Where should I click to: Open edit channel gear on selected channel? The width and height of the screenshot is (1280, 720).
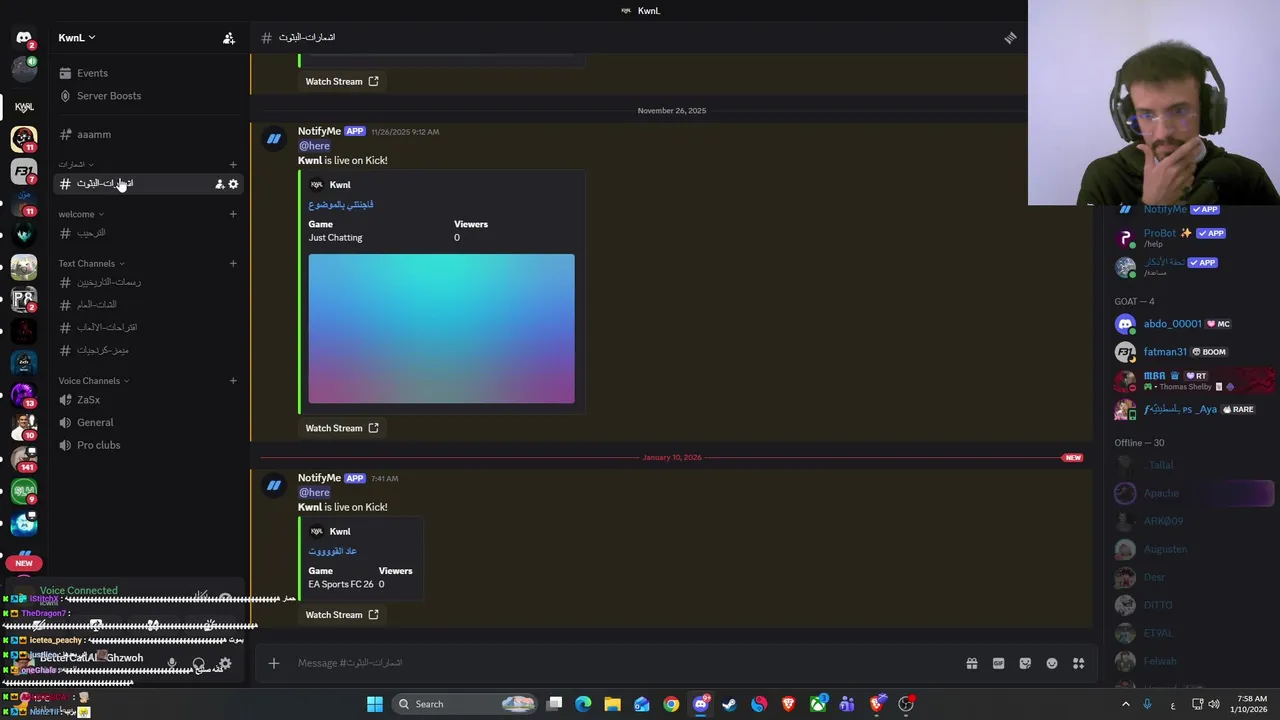coord(233,184)
